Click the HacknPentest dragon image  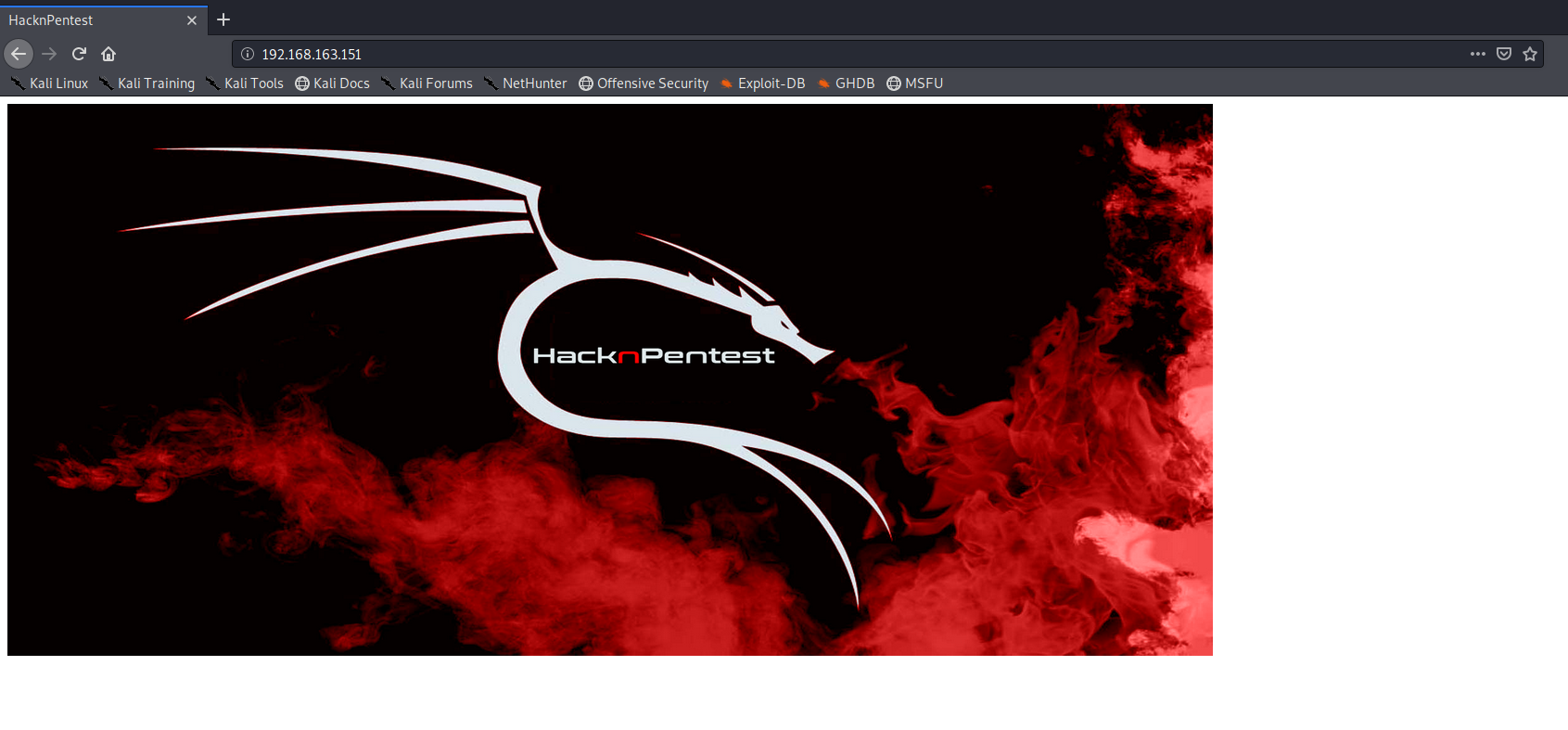610,379
